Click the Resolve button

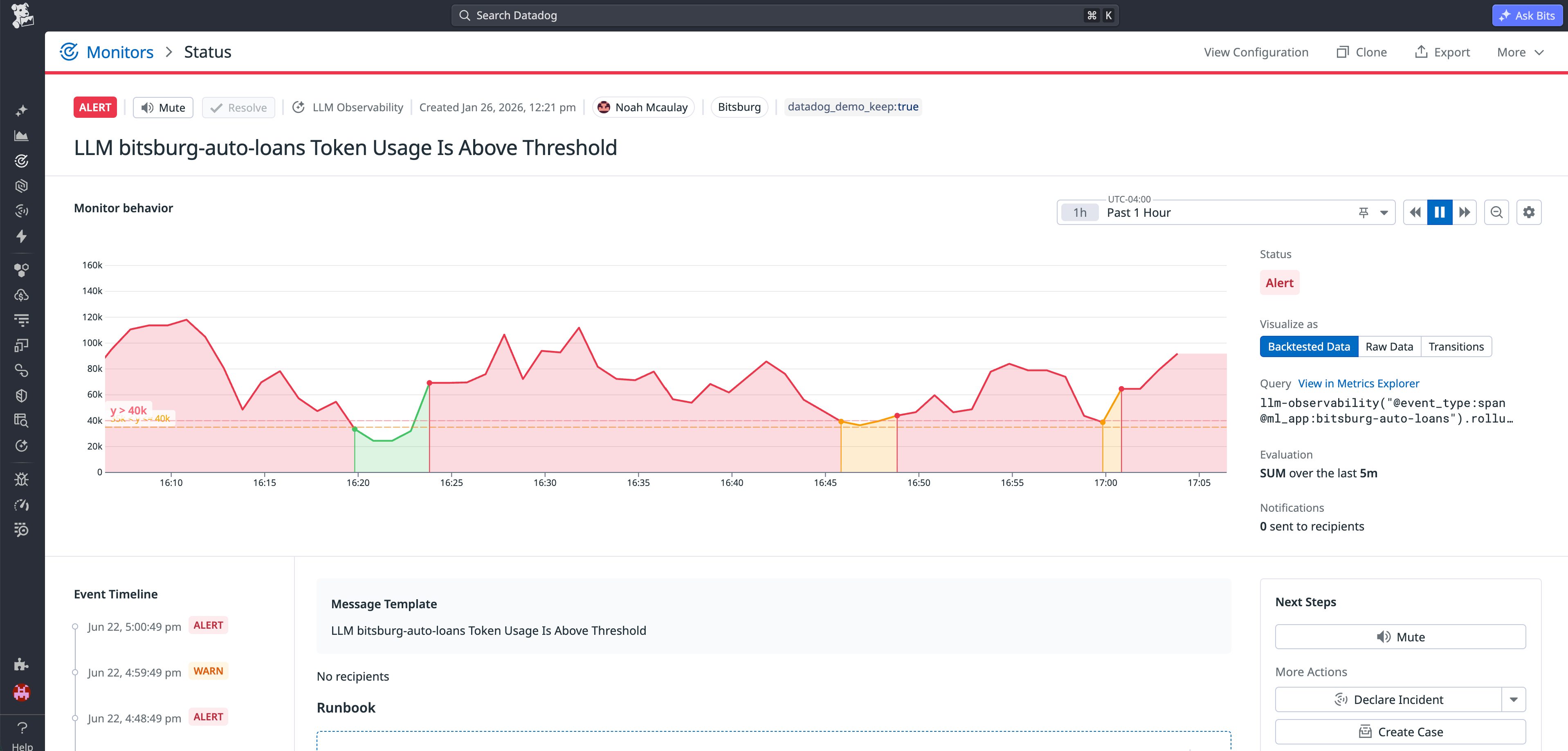pos(238,108)
